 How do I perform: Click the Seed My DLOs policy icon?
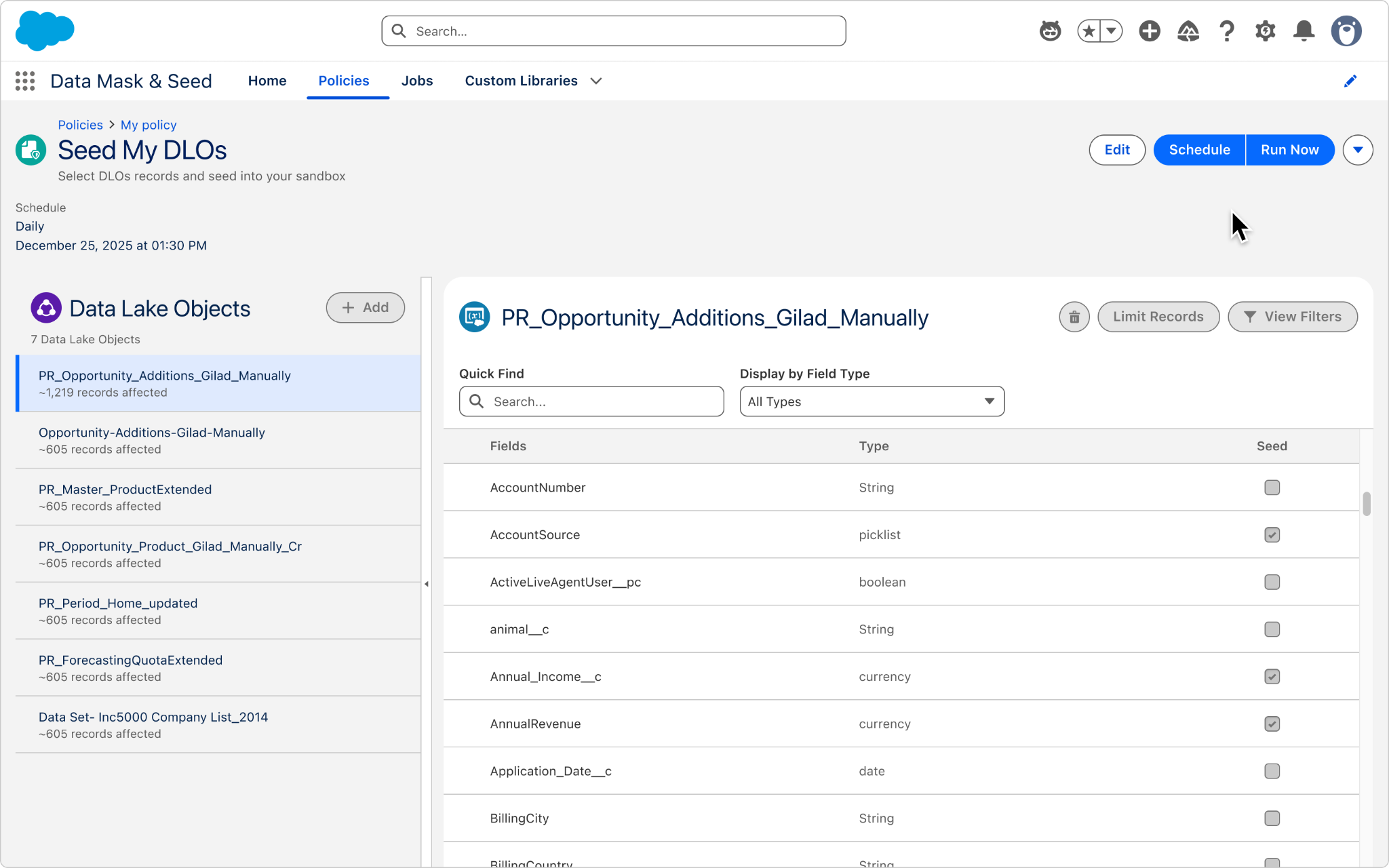tap(31, 150)
